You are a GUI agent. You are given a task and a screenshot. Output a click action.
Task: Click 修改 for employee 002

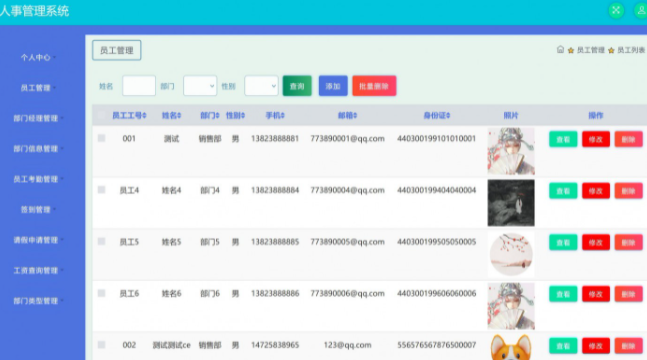pyautogui.click(x=596, y=346)
